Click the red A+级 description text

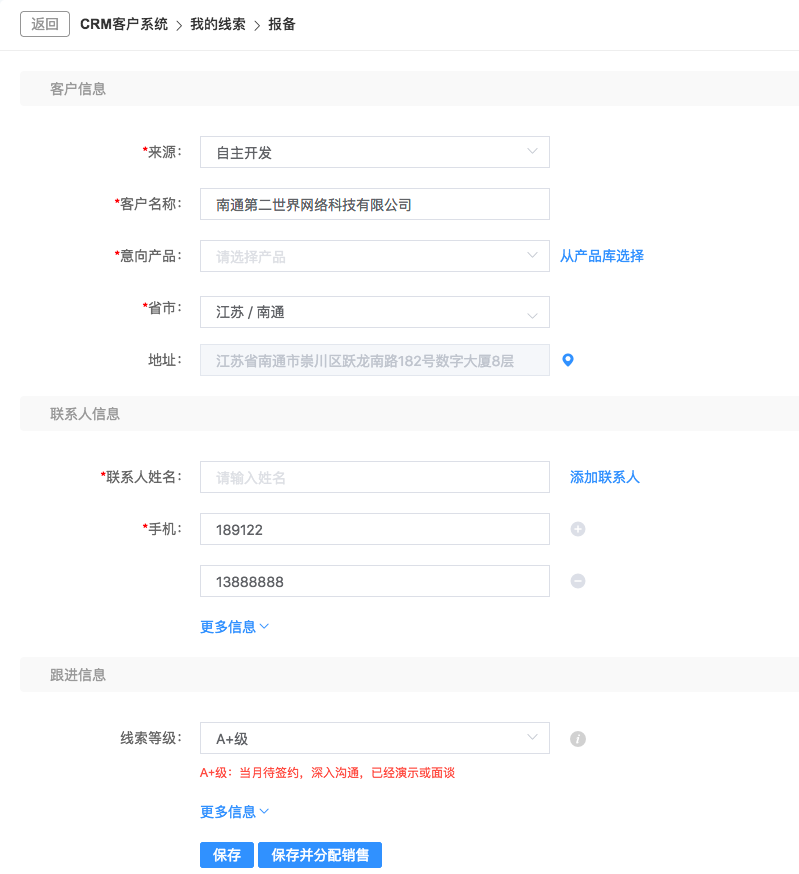click(327, 773)
